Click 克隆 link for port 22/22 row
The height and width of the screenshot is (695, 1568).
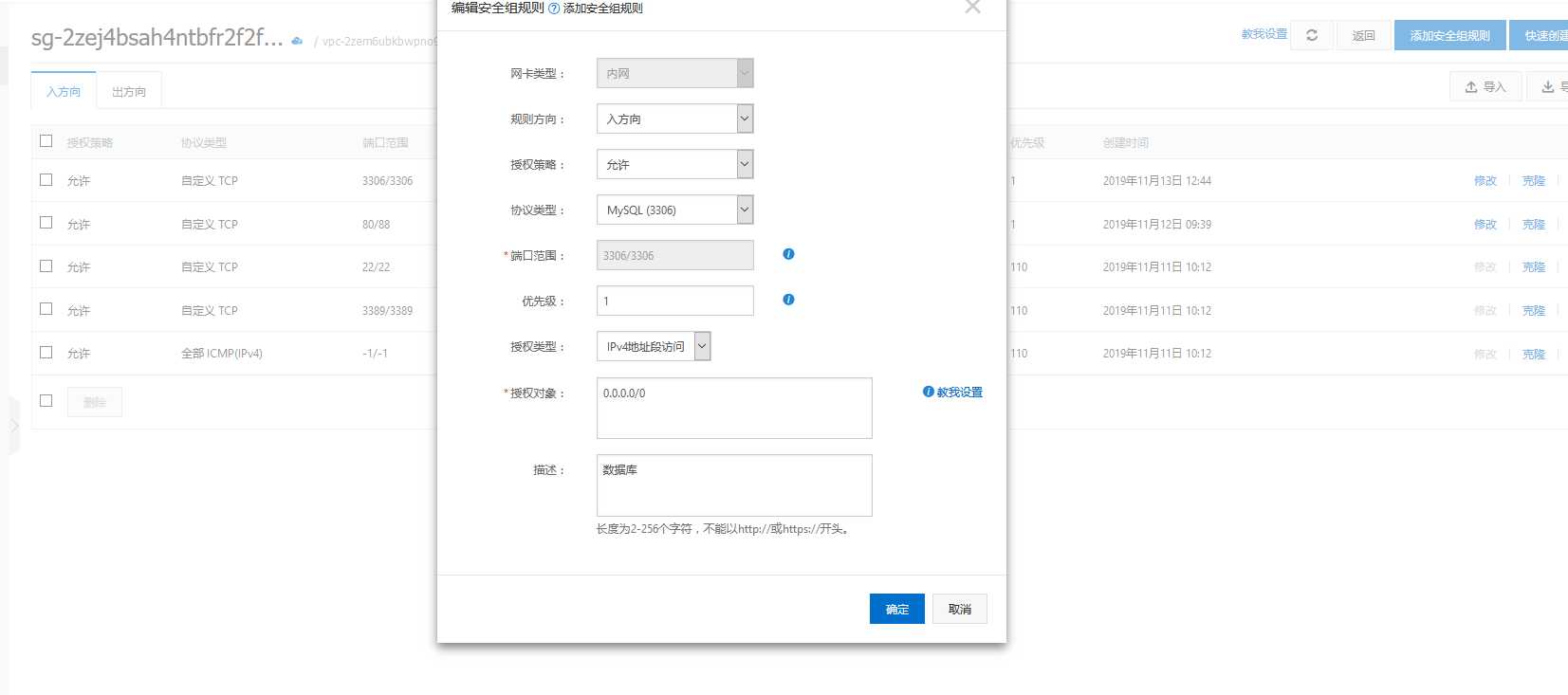point(1534,266)
